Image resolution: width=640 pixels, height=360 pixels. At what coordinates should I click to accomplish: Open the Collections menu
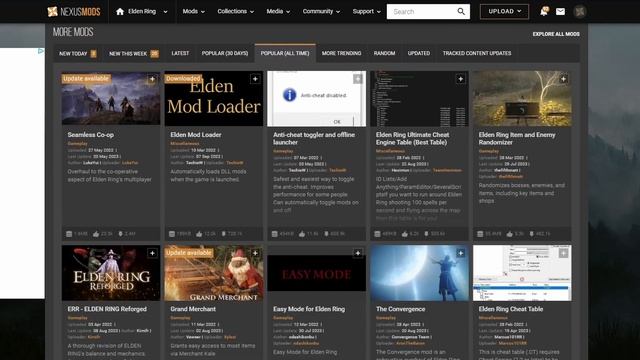coord(236,11)
